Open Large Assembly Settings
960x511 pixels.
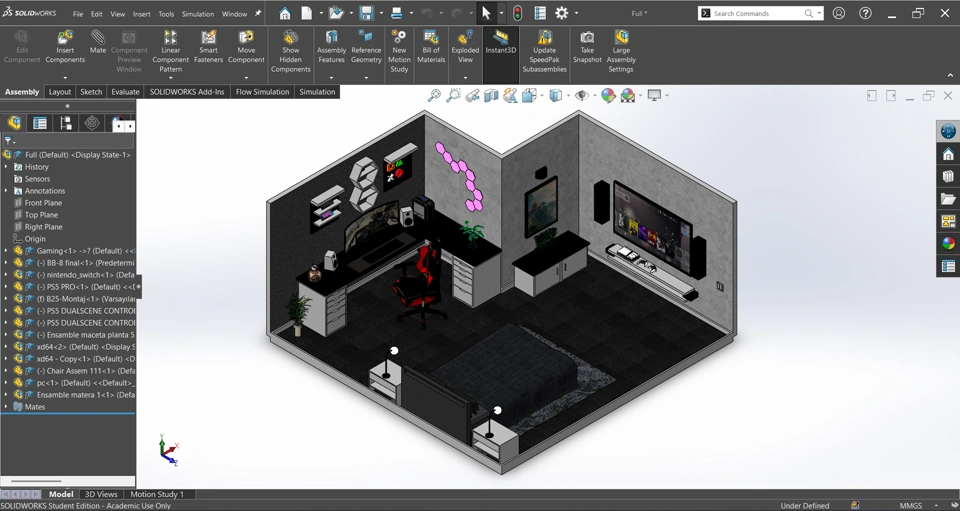click(621, 51)
